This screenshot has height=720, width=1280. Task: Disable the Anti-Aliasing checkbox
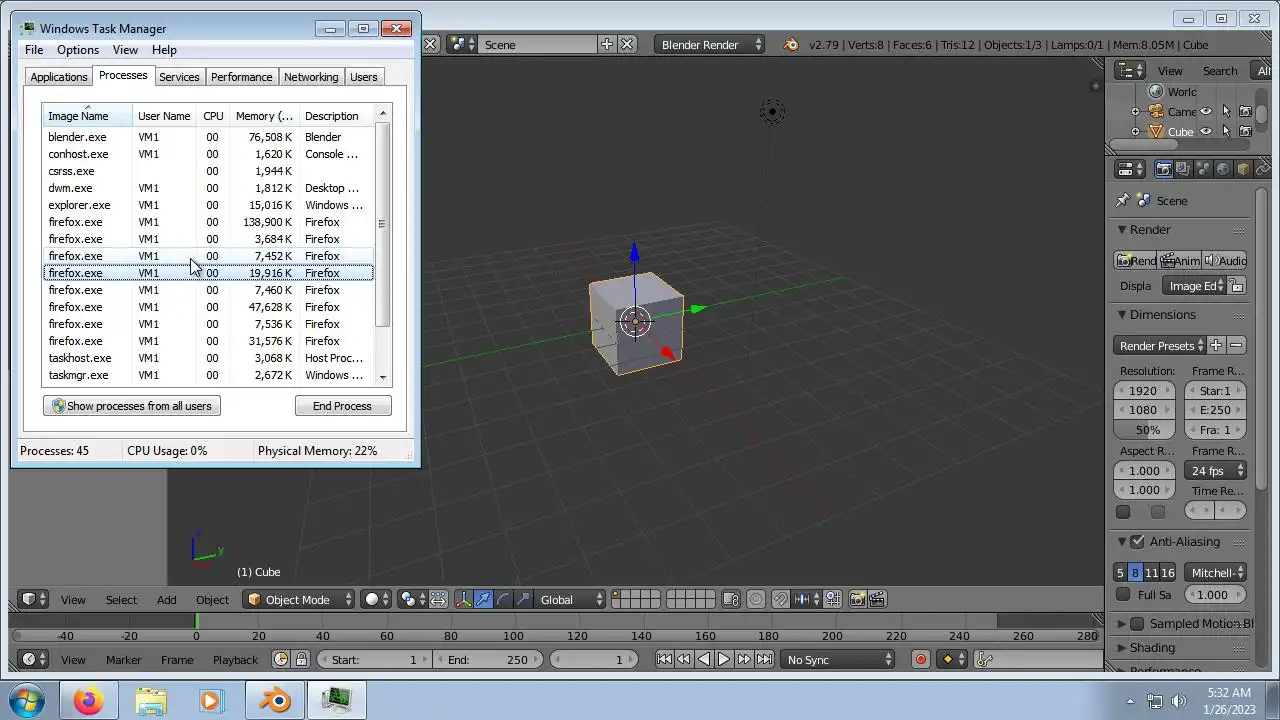pos(1137,542)
